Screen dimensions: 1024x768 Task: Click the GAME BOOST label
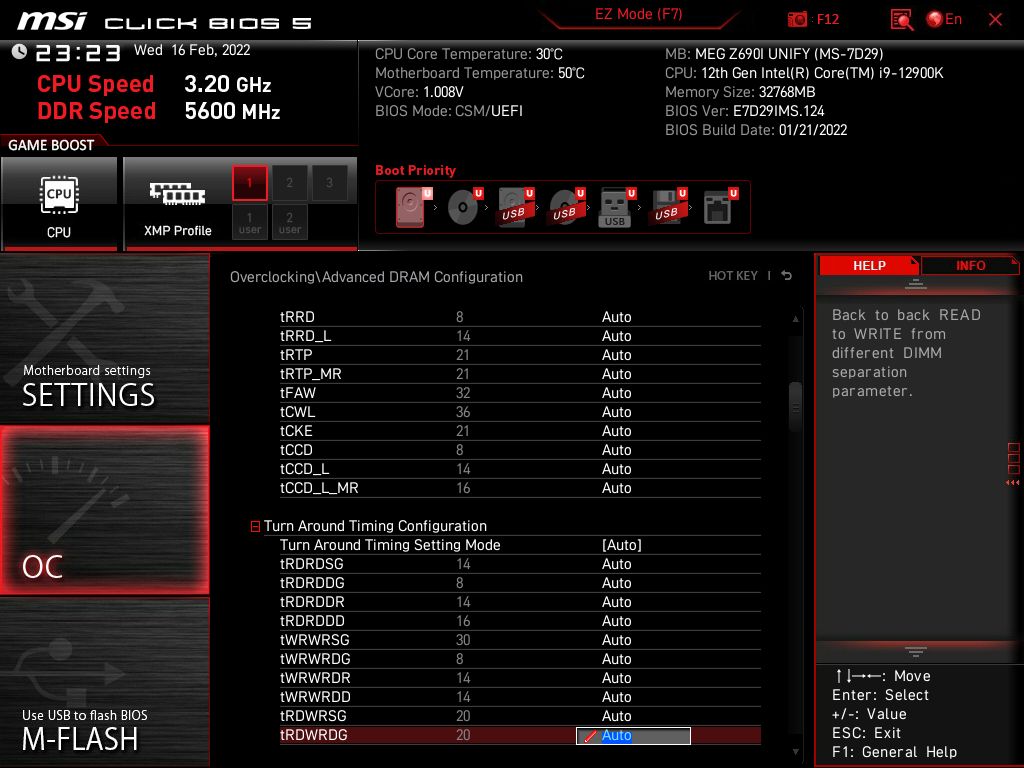coord(51,145)
